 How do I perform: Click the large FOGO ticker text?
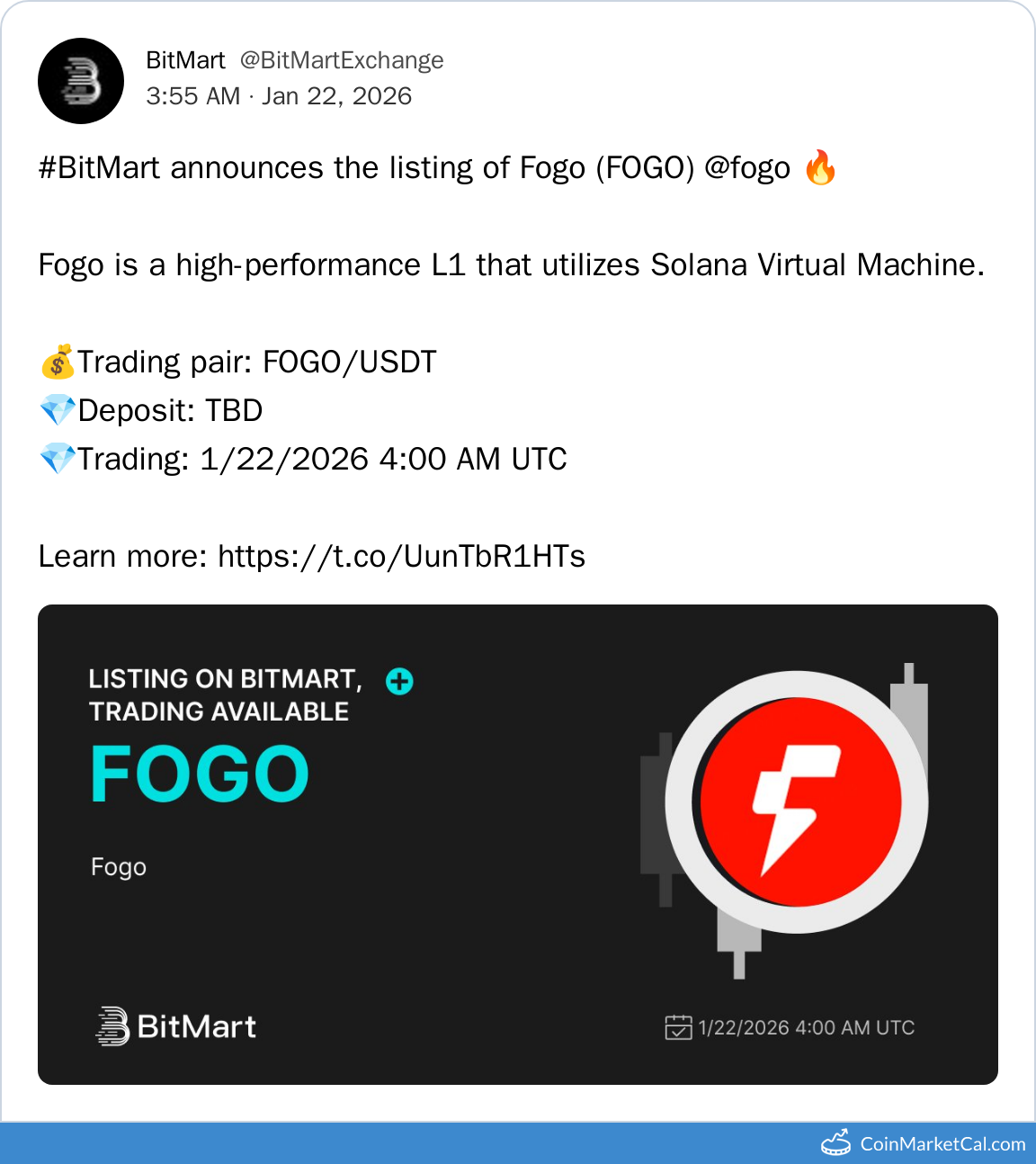tap(200, 775)
